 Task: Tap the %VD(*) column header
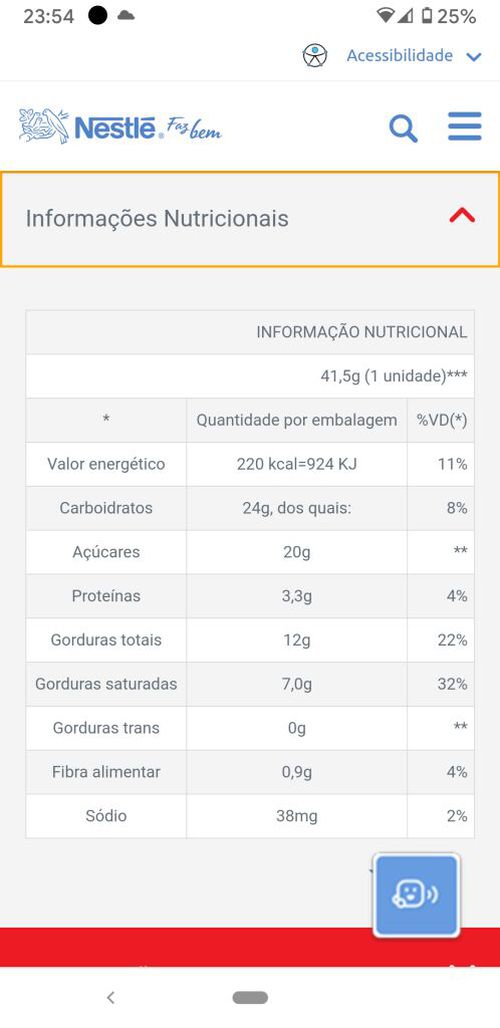point(441,420)
